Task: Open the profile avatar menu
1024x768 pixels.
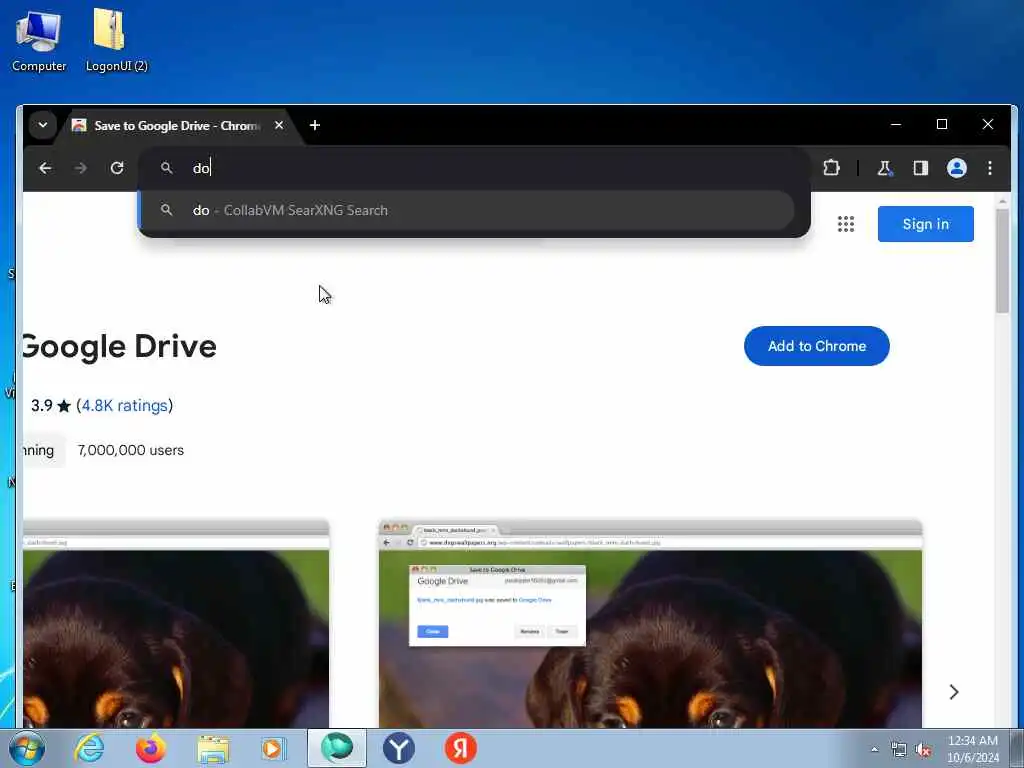Action: point(957,168)
